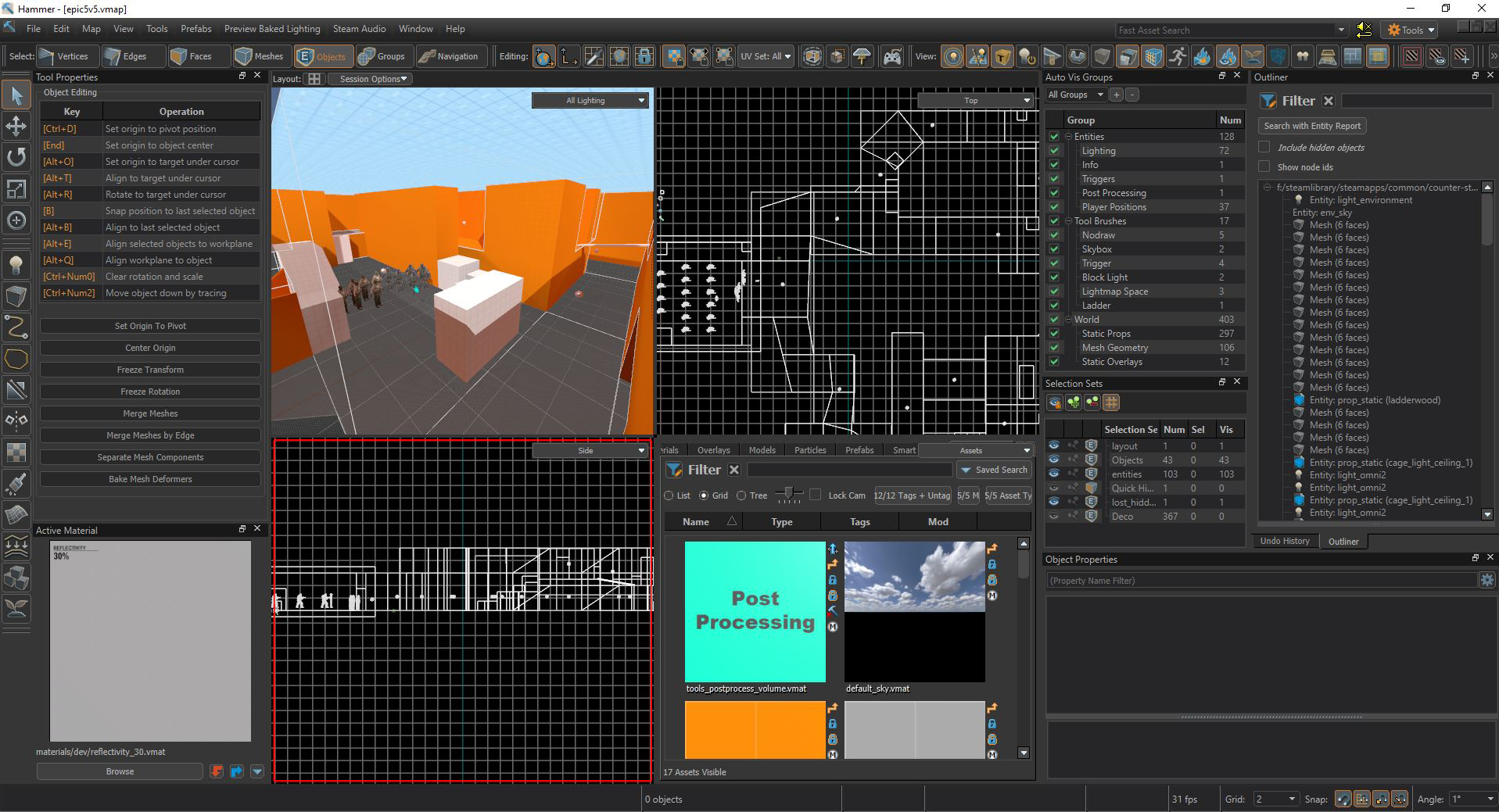The width and height of the screenshot is (1499, 812).
Task: Select the polygon tool
Action: click(16, 359)
